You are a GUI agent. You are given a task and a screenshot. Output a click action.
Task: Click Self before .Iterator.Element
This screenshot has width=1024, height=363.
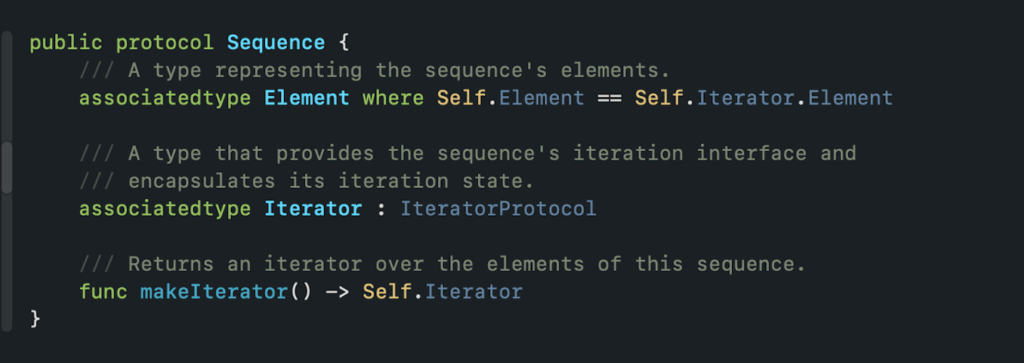coord(659,98)
